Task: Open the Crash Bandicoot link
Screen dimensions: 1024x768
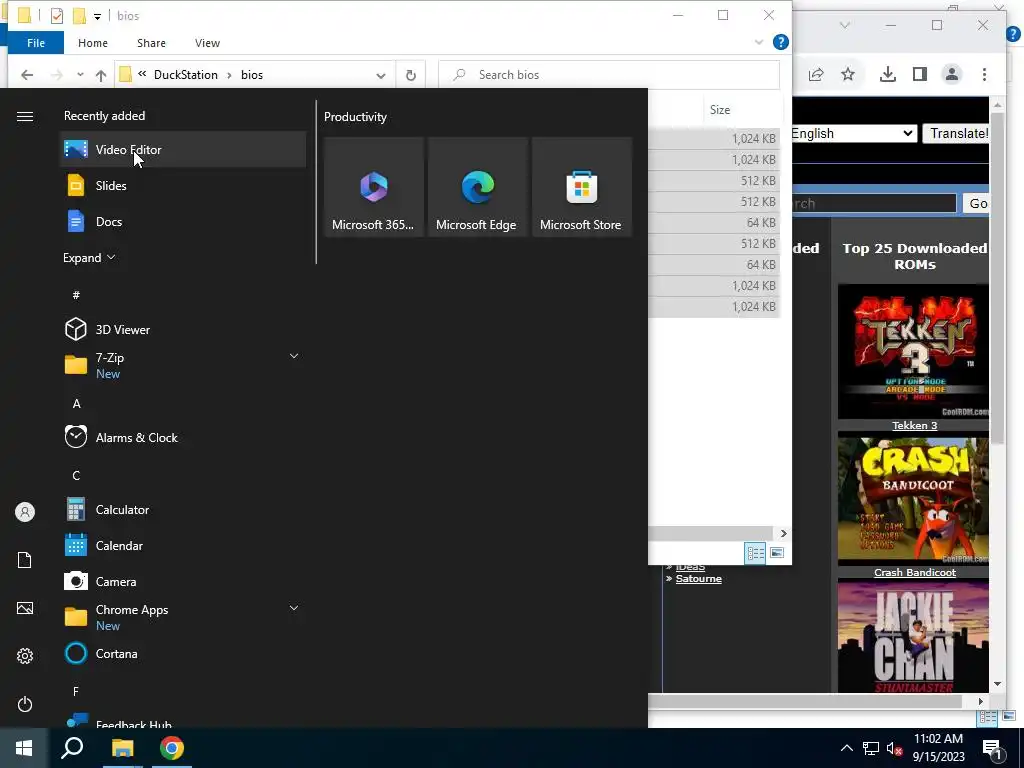Action: (914, 572)
